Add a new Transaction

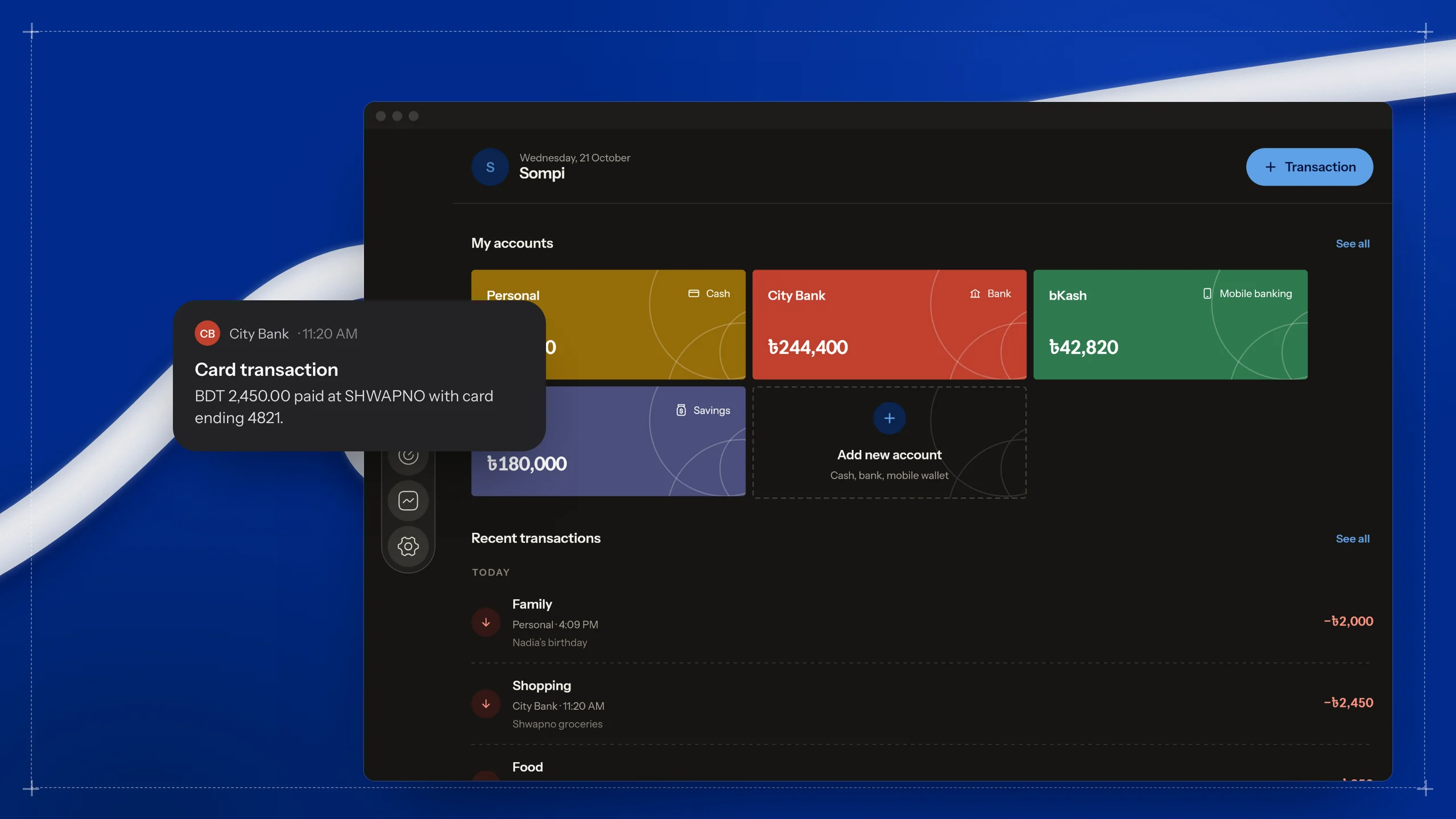tap(1309, 167)
